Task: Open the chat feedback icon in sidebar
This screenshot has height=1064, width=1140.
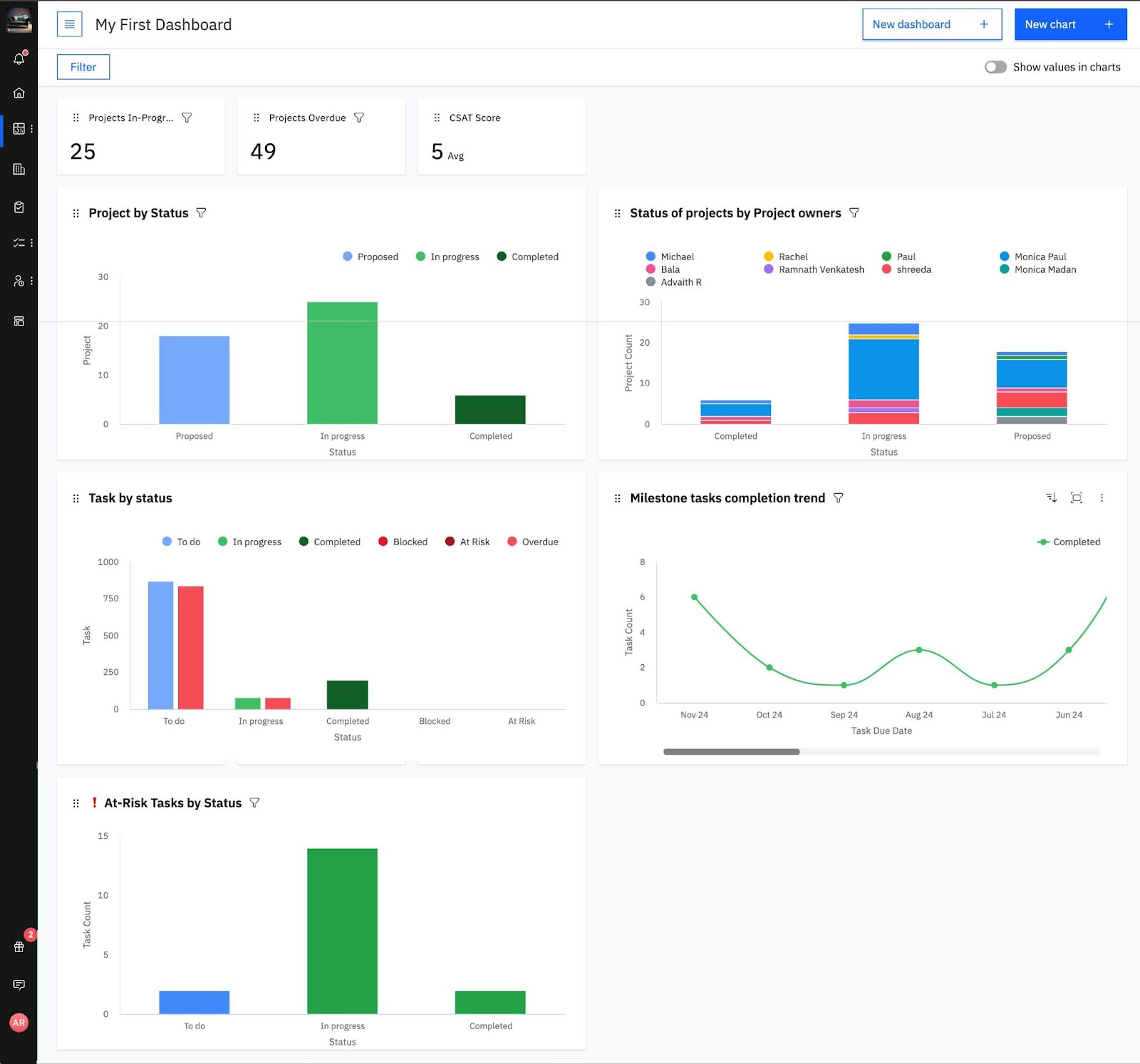Action: coord(19,985)
